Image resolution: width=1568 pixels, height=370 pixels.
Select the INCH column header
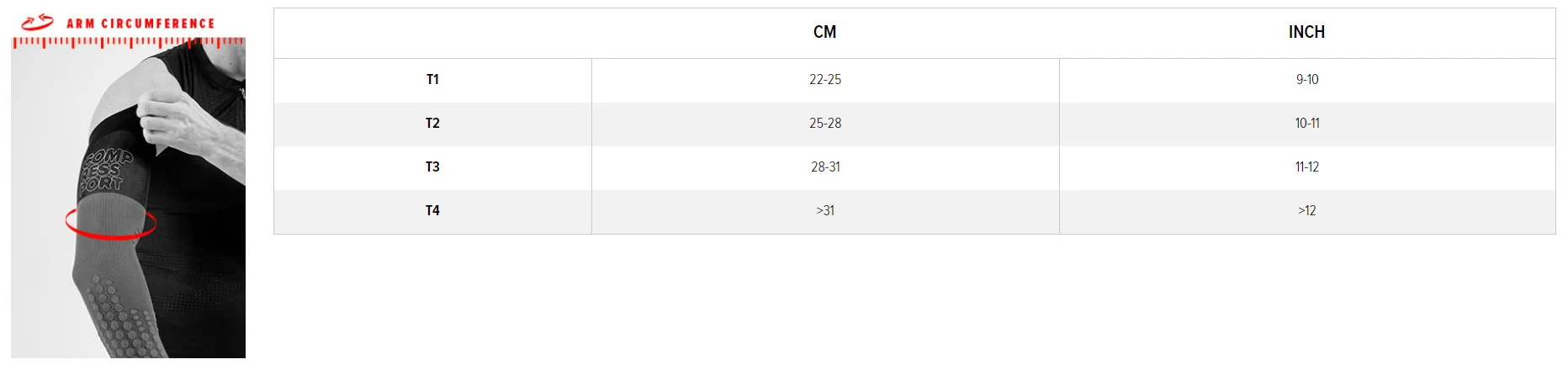click(x=1306, y=32)
